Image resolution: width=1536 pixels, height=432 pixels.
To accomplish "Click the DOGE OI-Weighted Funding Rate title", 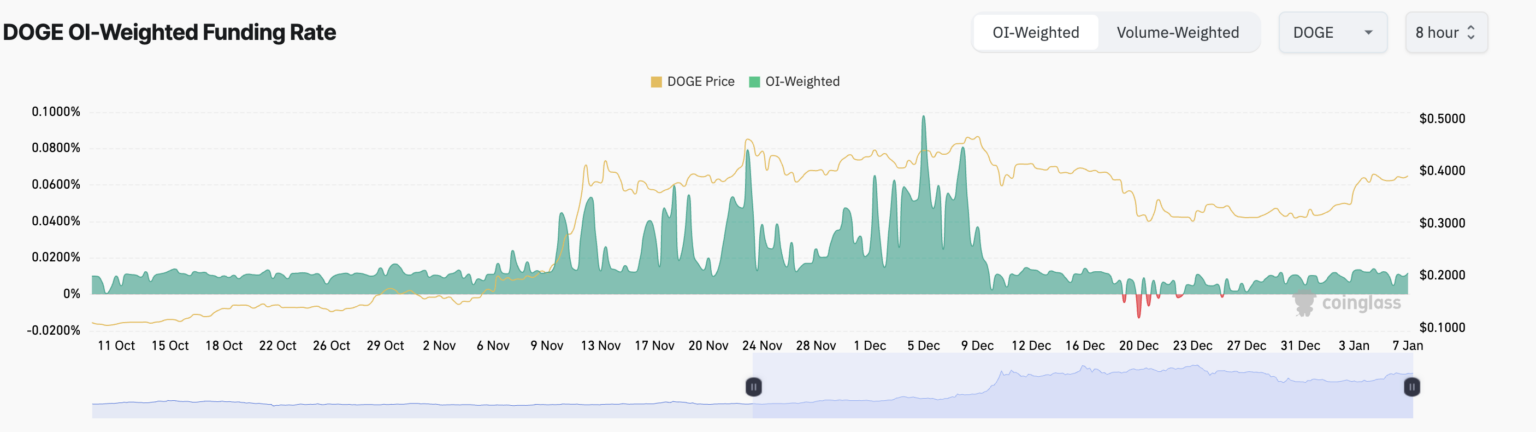I will tap(169, 32).
